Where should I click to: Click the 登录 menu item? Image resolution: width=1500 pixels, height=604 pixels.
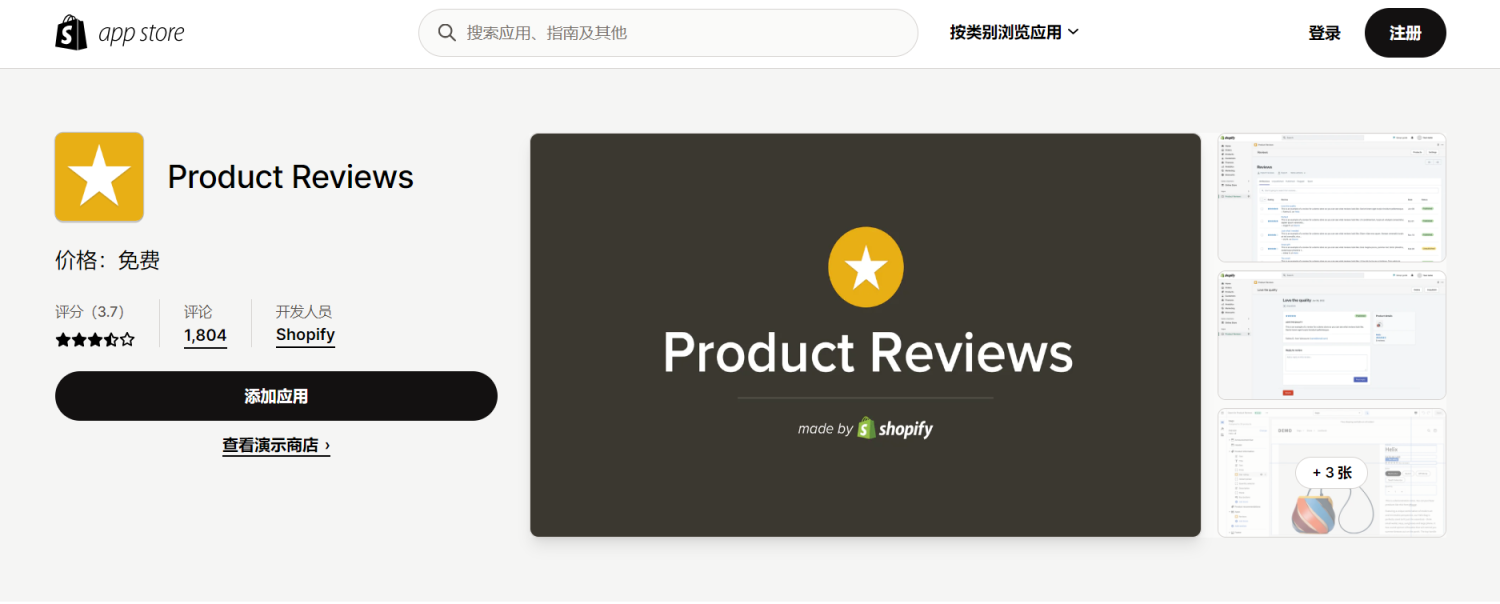point(1323,31)
